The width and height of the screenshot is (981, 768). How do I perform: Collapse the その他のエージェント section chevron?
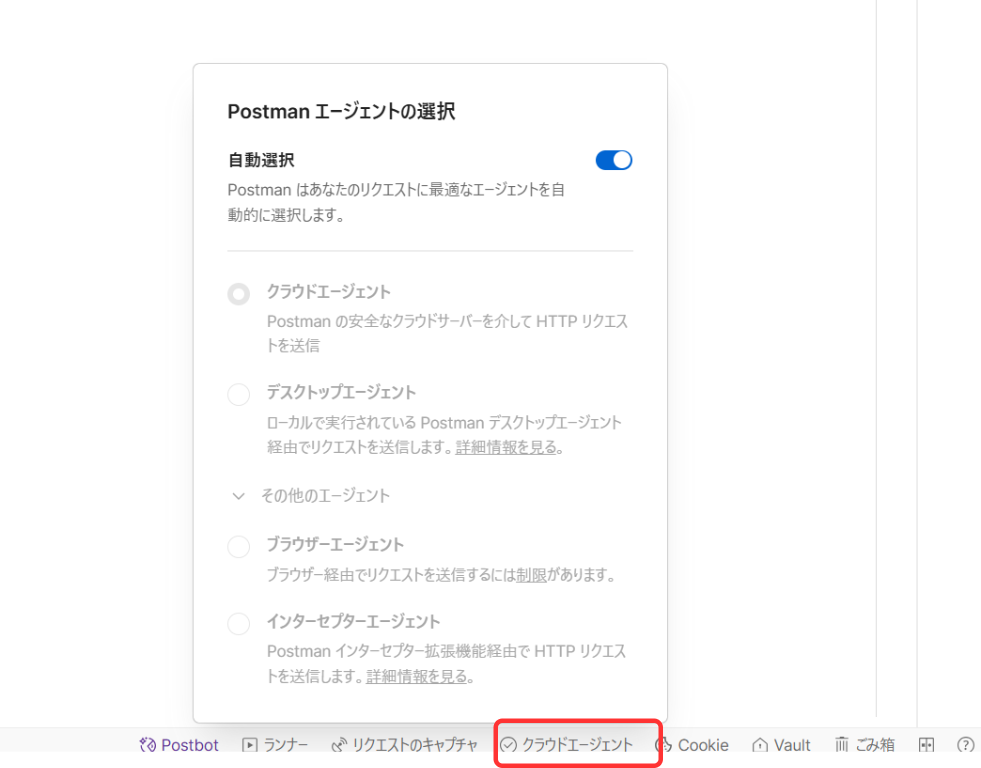pyautogui.click(x=238, y=497)
